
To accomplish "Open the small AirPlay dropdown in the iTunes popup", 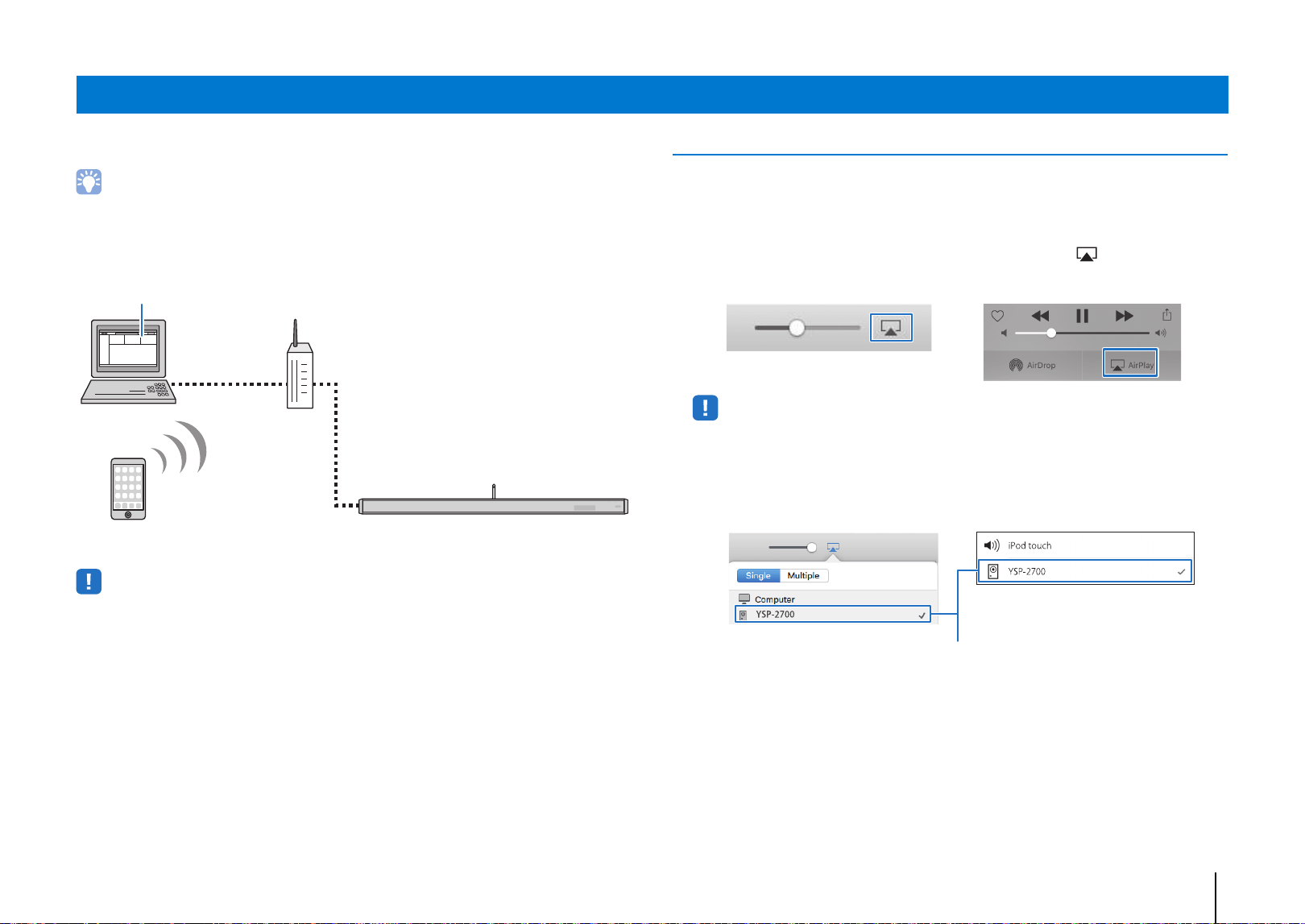I will pyautogui.click(x=833, y=547).
